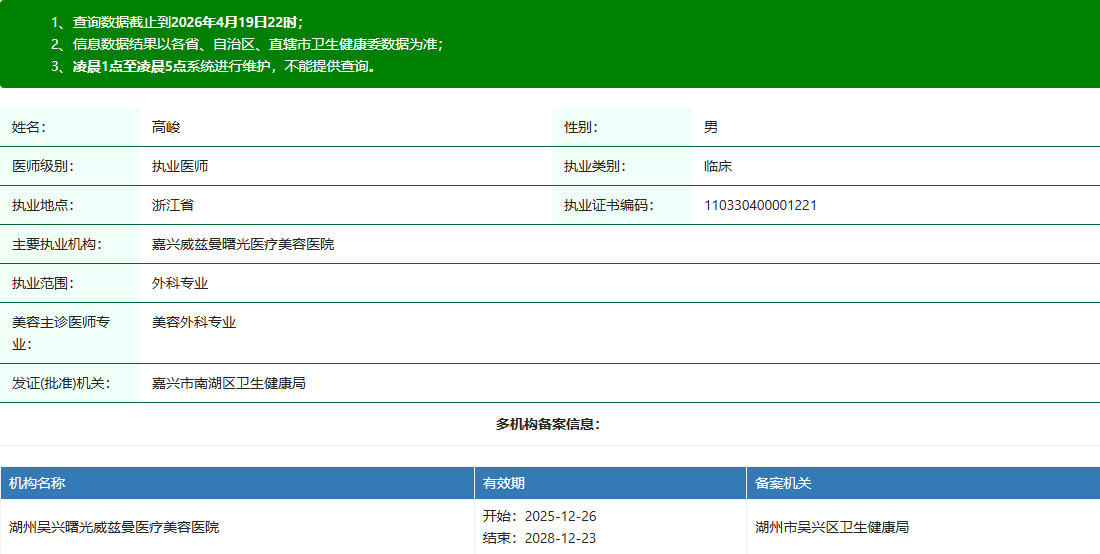Click the 姓名 label cell
Image resolution: width=1100 pixels, height=554 pixels.
pos(69,127)
